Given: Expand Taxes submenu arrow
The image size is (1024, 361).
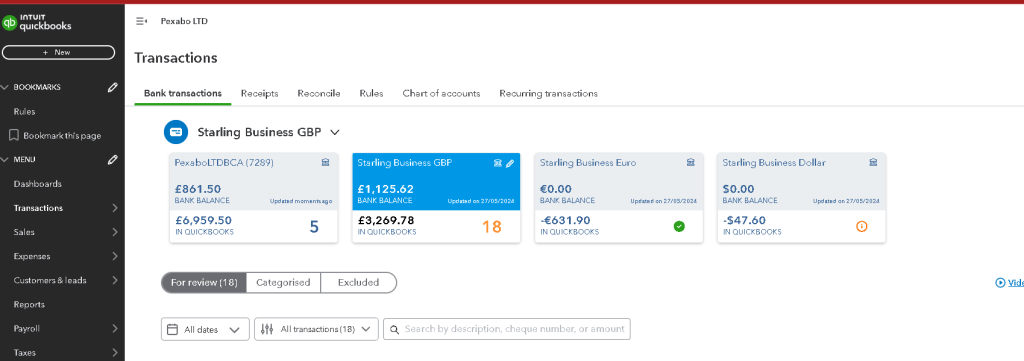Looking at the screenshot, I should (115, 353).
